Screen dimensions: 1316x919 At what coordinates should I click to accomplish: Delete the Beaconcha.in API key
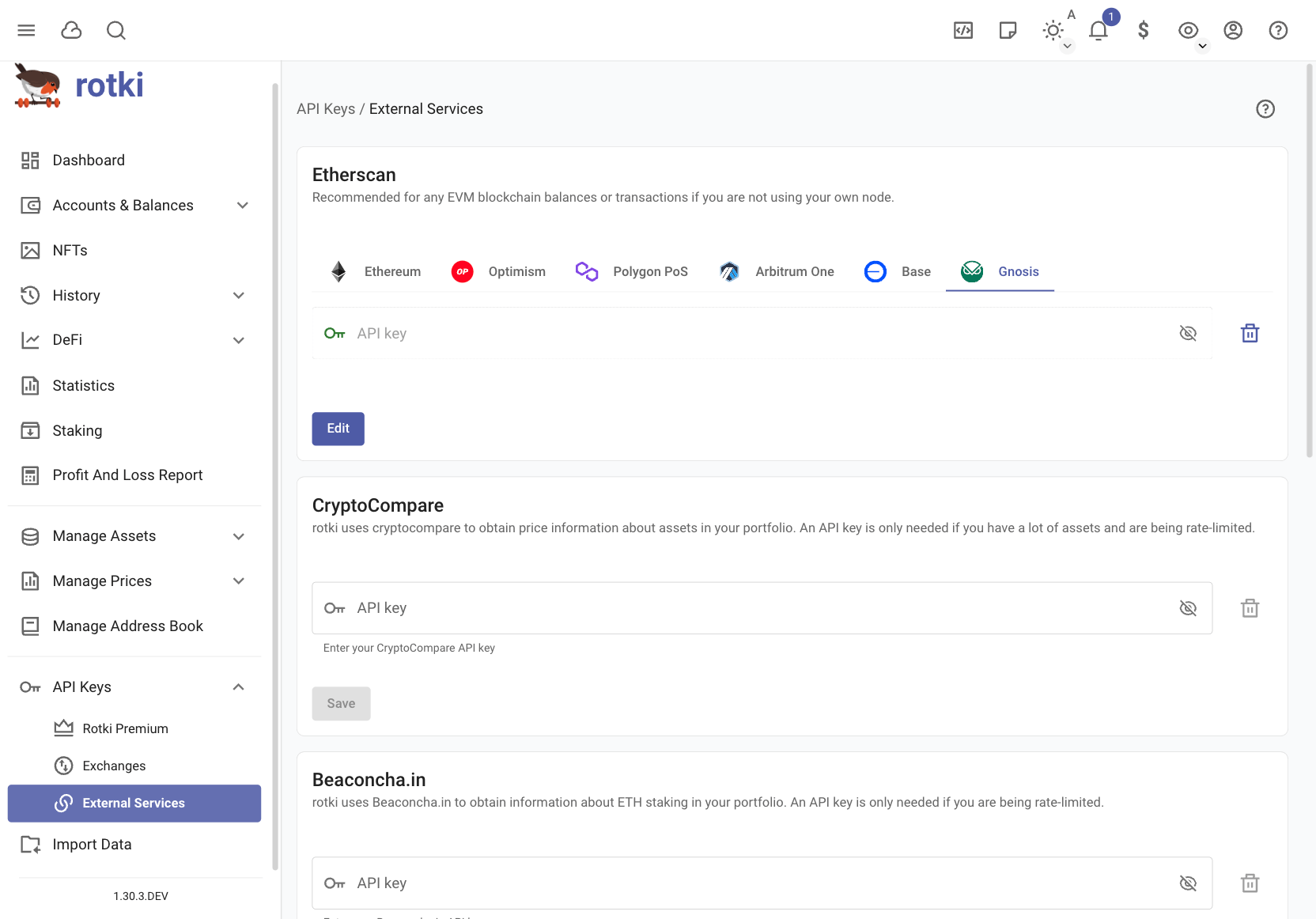(x=1250, y=883)
